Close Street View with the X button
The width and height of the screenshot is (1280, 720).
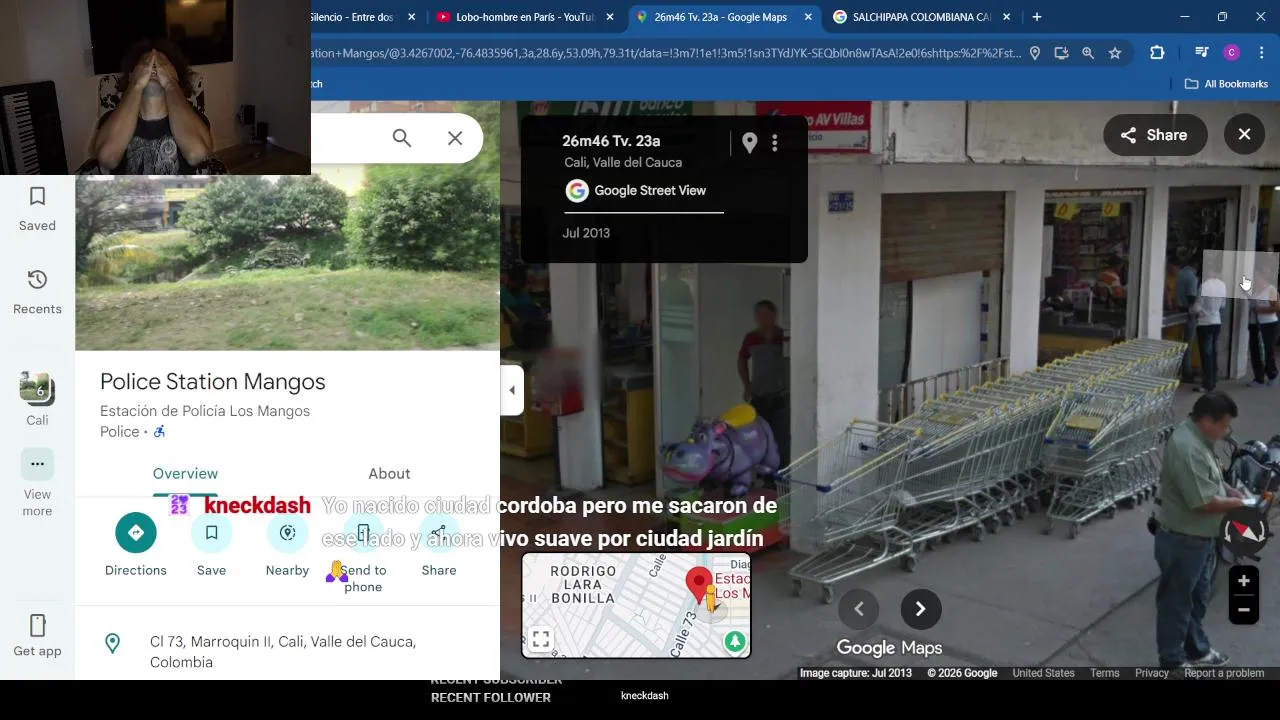1244,134
